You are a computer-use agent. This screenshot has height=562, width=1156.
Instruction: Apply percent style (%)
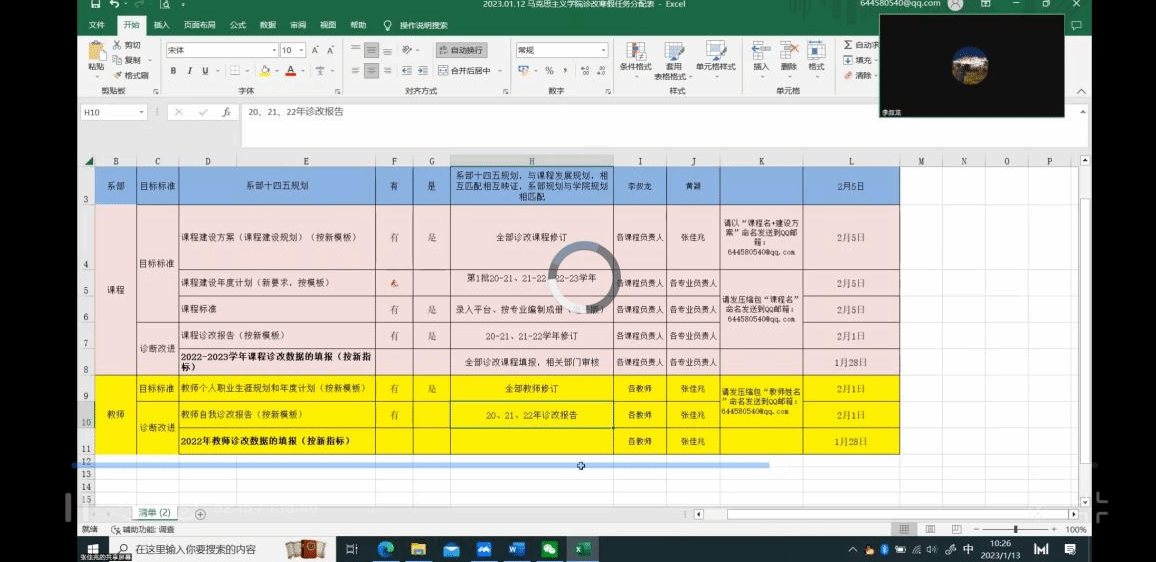tap(549, 71)
